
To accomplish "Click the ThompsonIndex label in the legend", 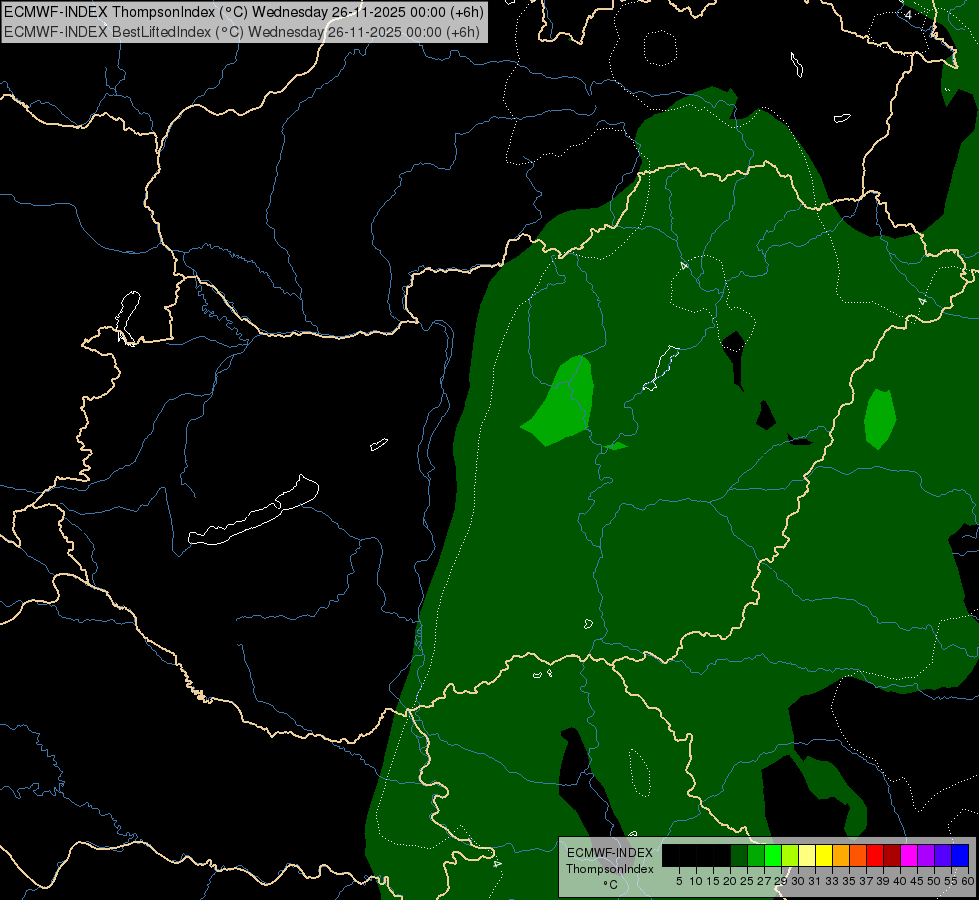I will tap(609, 869).
